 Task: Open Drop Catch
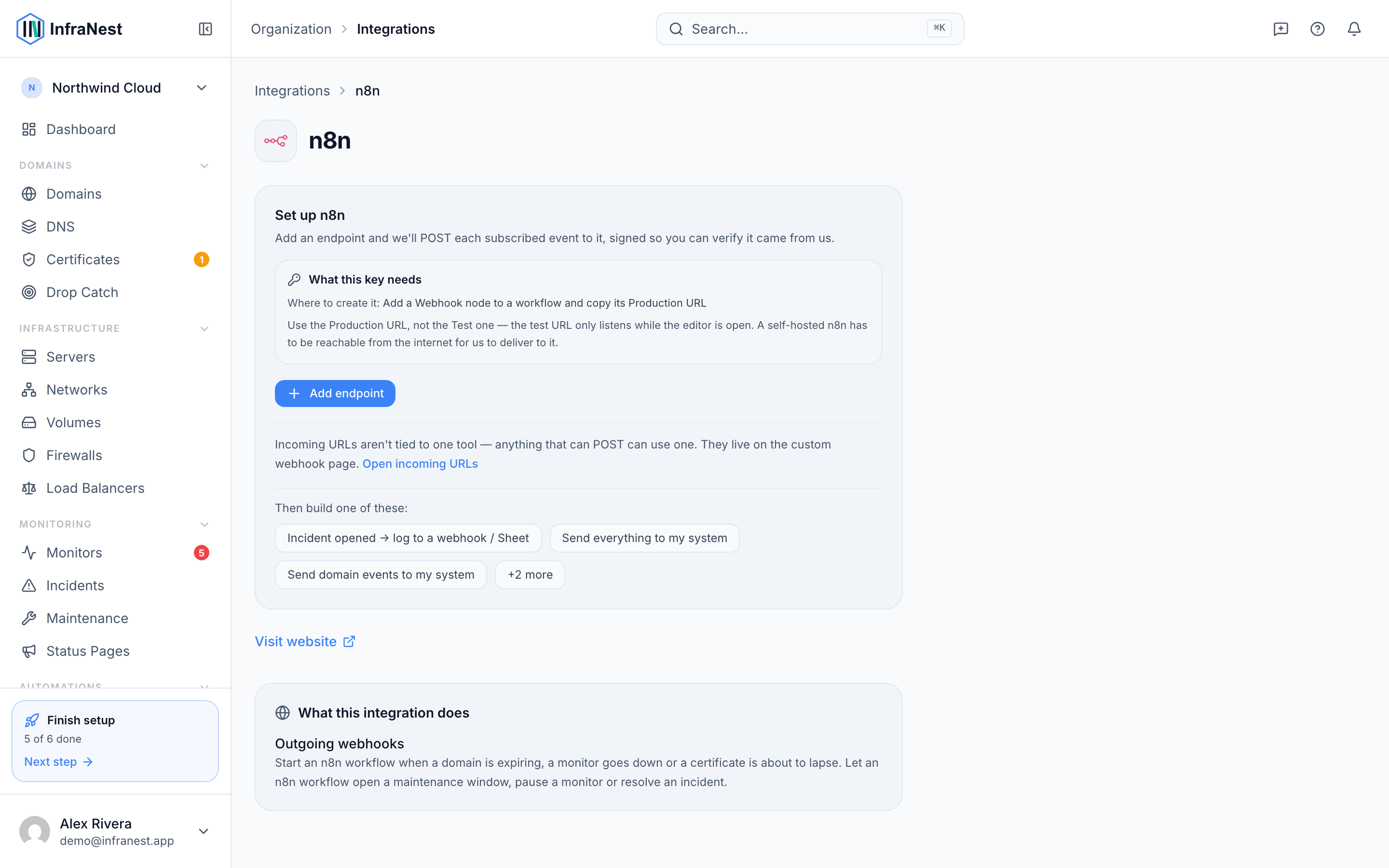tap(115, 292)
